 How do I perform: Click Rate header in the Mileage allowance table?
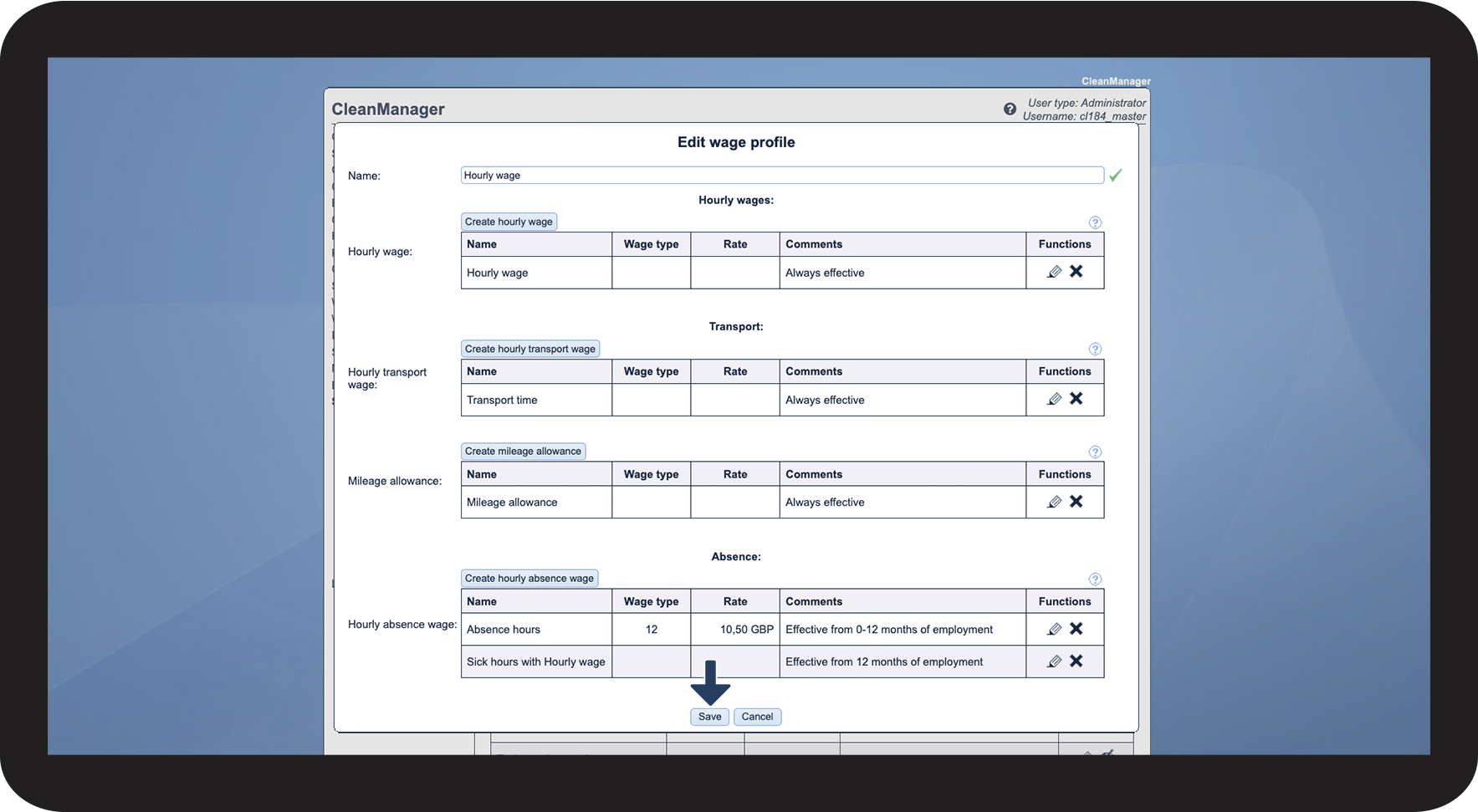click(x=735, y=474)
